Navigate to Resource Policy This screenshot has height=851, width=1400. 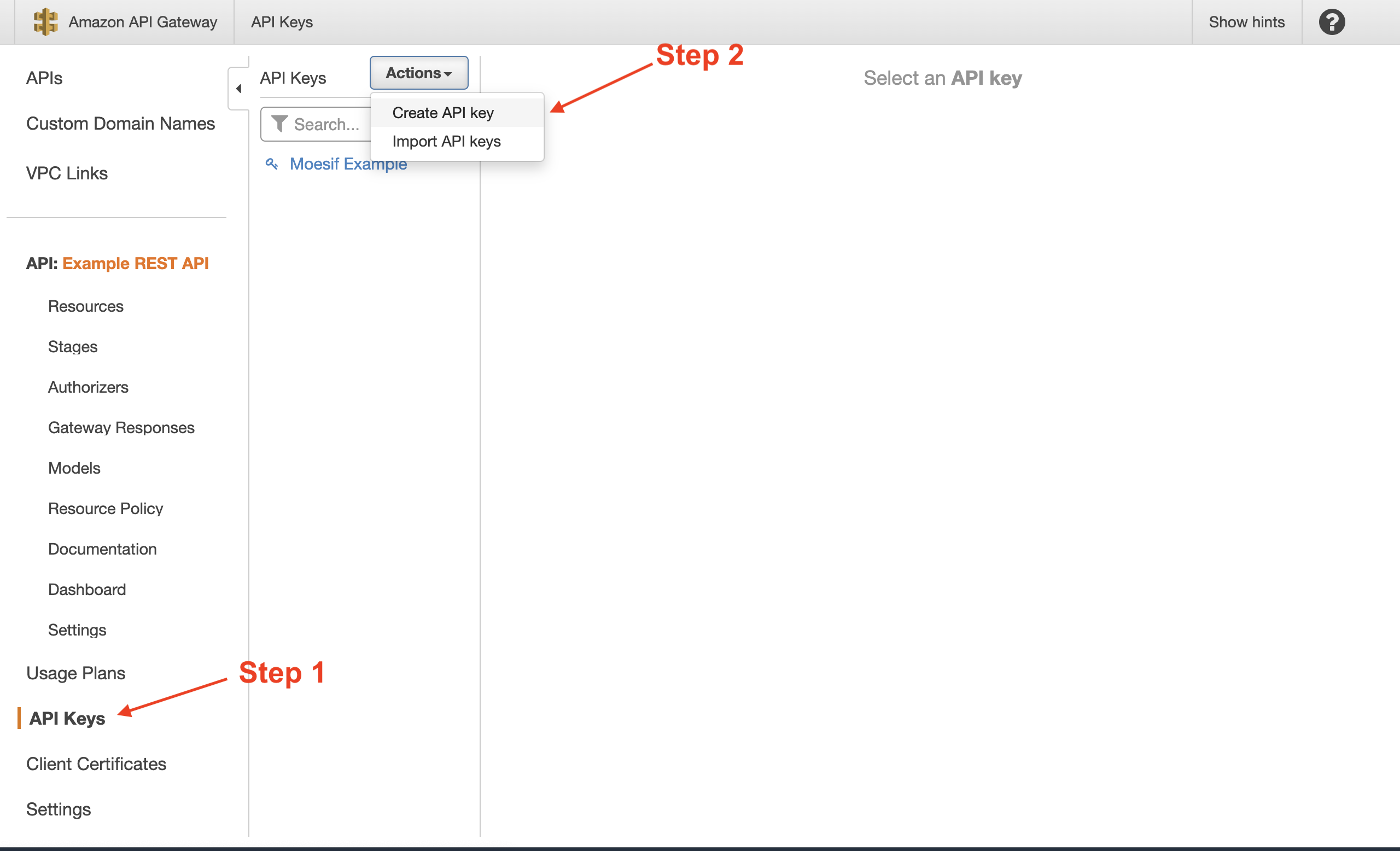(105, 509)
